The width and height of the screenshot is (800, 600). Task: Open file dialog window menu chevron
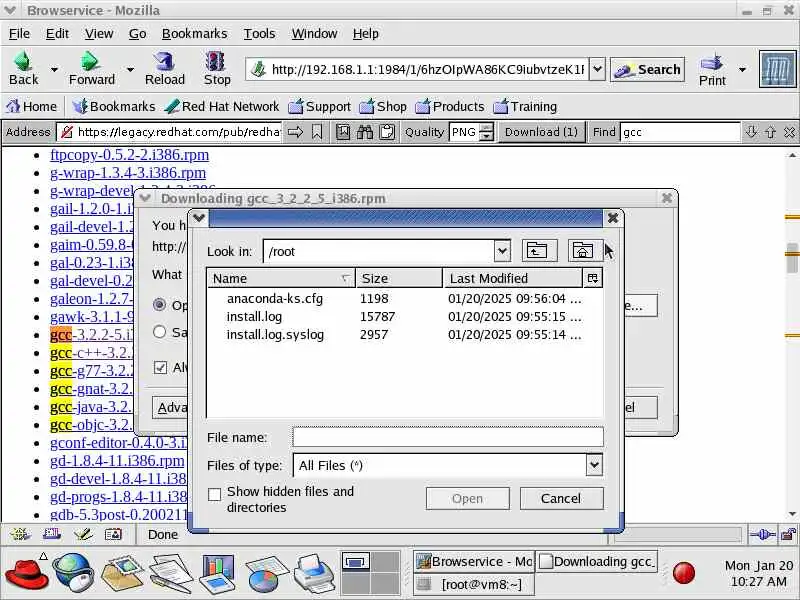tap(199, 218)
